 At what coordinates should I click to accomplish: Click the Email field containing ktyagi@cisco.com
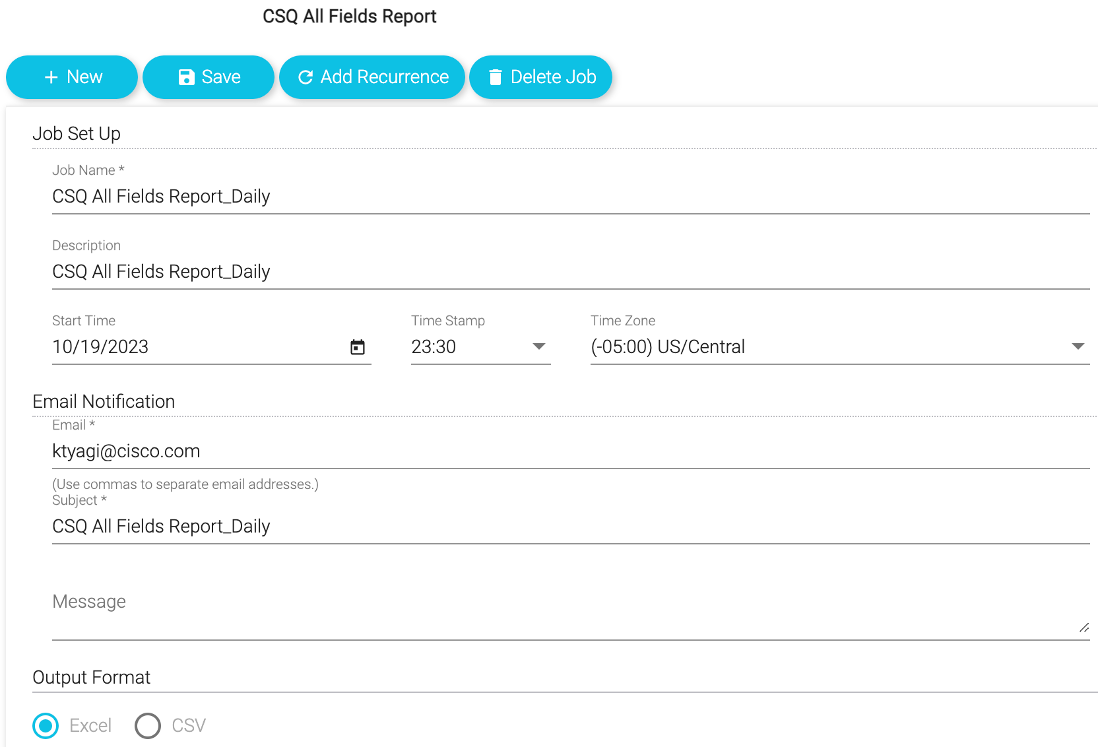570,451
